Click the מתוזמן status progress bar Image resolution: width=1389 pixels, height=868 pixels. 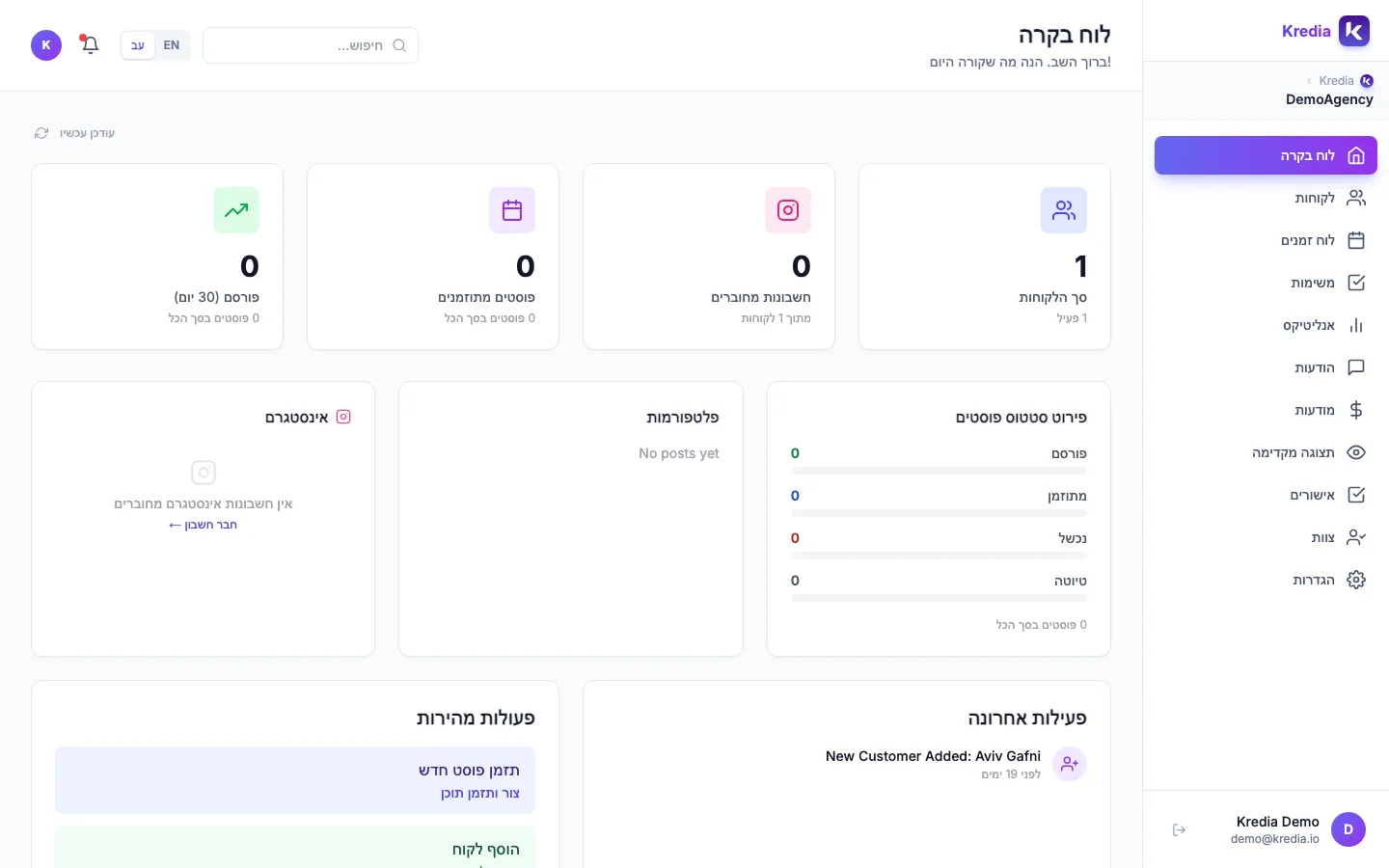[939, 513]
